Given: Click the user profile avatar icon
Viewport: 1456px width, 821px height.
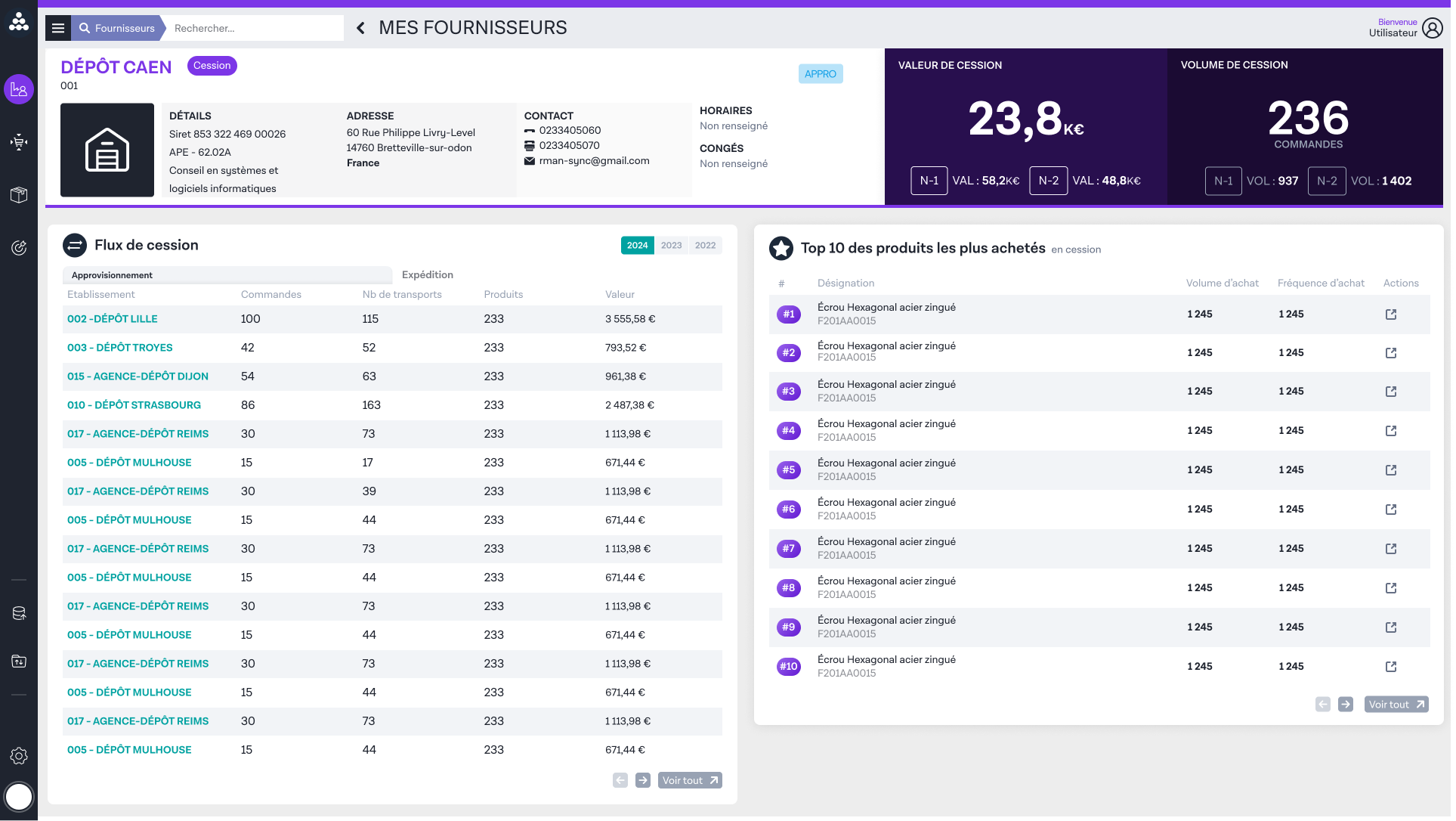Looking at the screenshot, I should [x=1432, y=28].
